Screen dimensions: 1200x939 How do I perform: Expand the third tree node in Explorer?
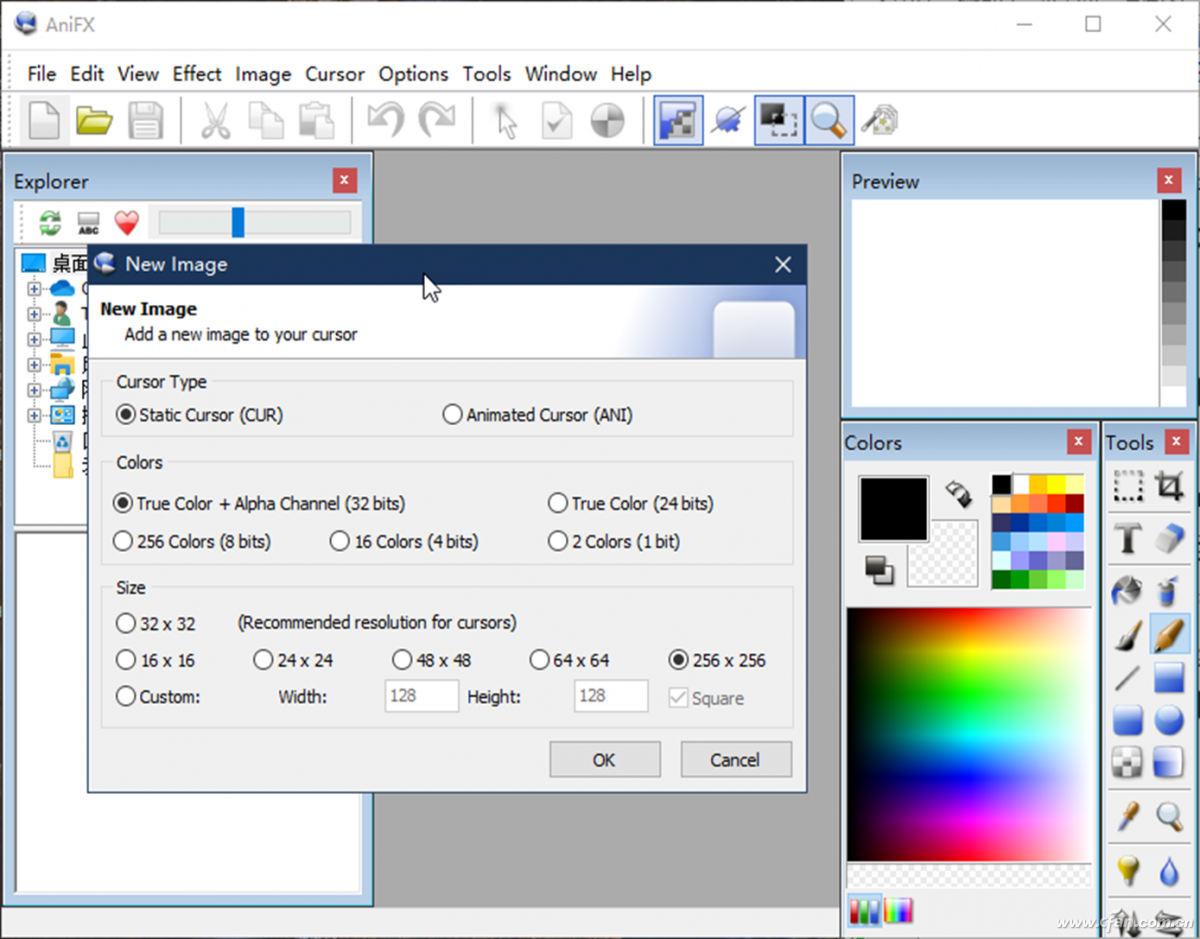pos(34,339)
